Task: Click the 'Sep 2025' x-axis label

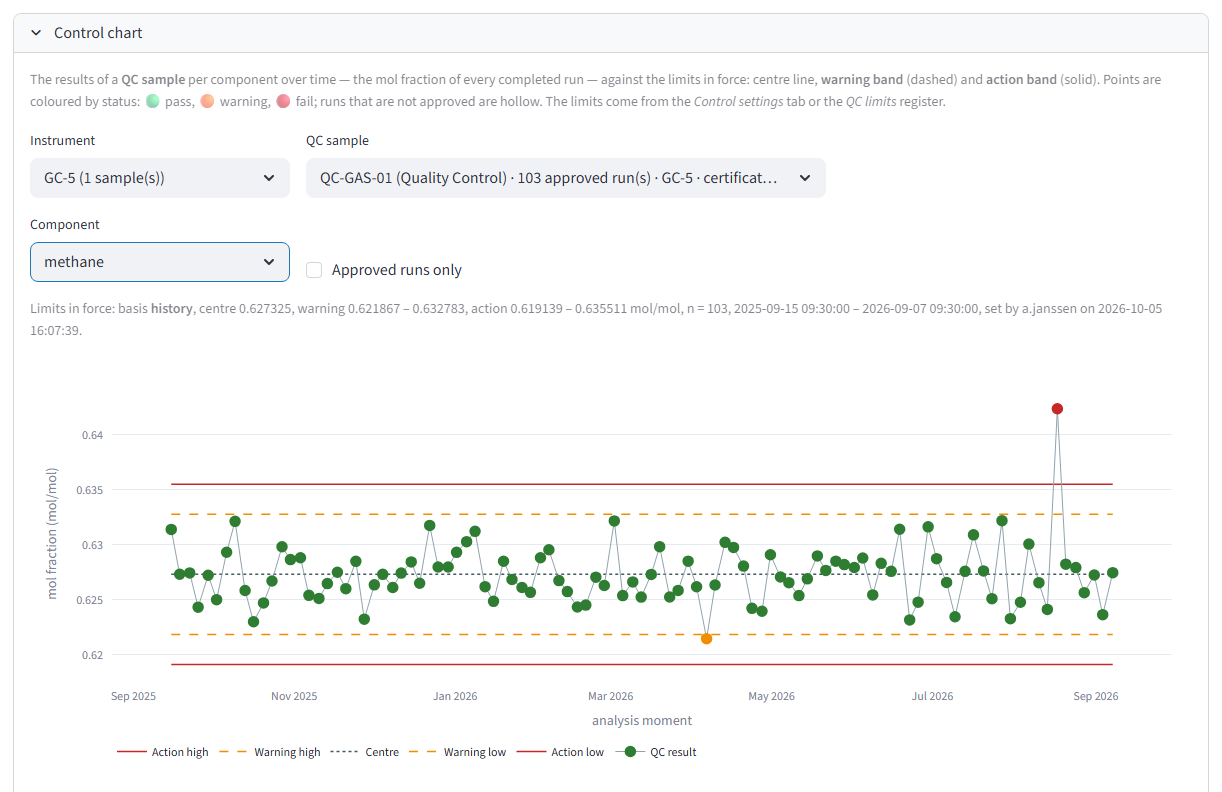Action: (133, 696)
